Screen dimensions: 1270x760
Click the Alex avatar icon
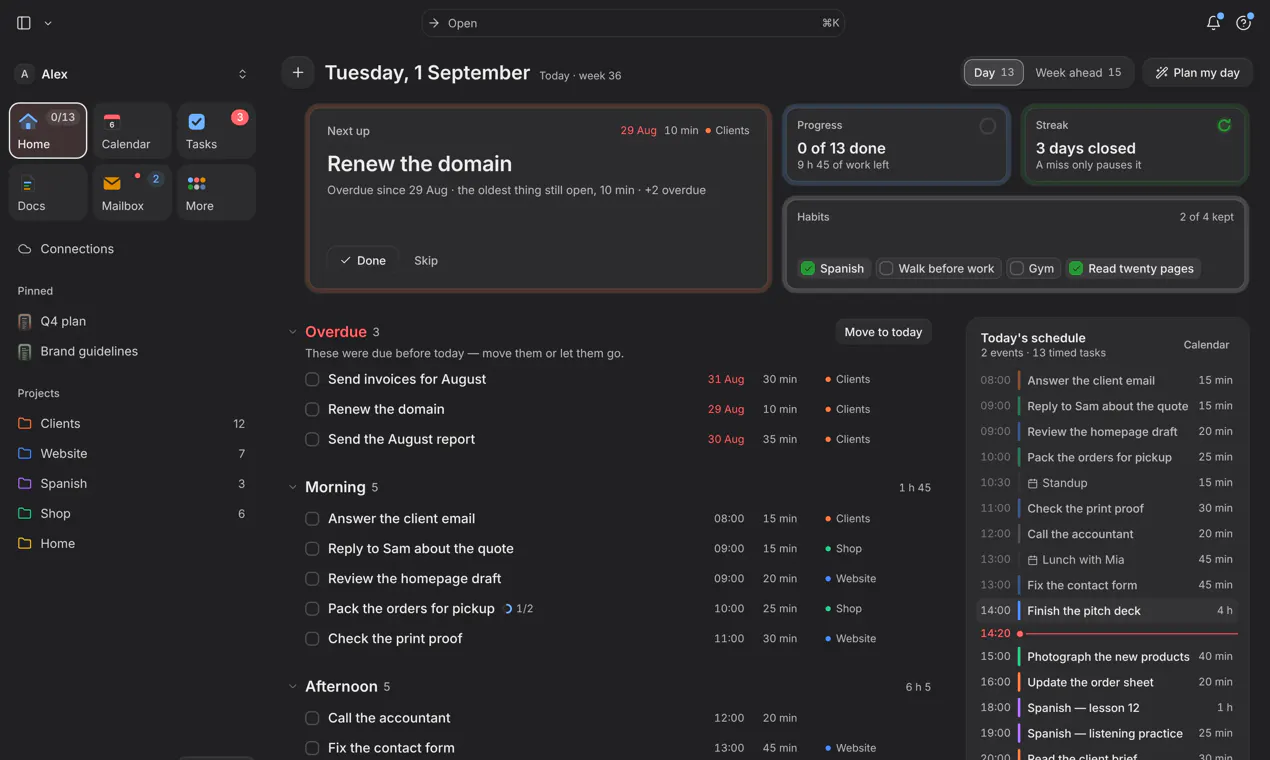coord(25,74)
